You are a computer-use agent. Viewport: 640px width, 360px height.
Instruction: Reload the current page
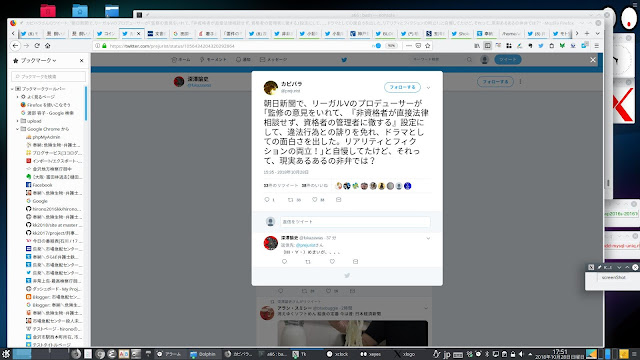click(37, 46)
